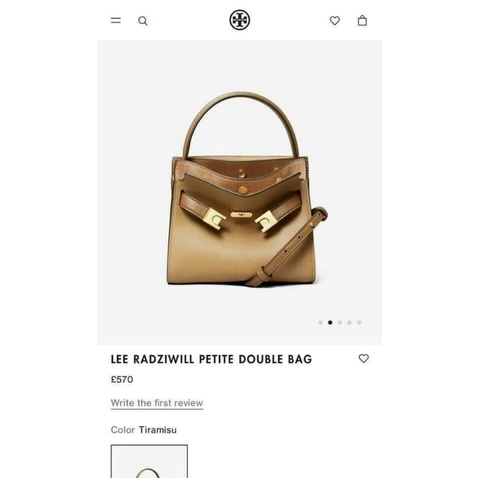Viewport: 478px width, 478px height.
Task: Show first product image via first dot
Action: point(320,322)
